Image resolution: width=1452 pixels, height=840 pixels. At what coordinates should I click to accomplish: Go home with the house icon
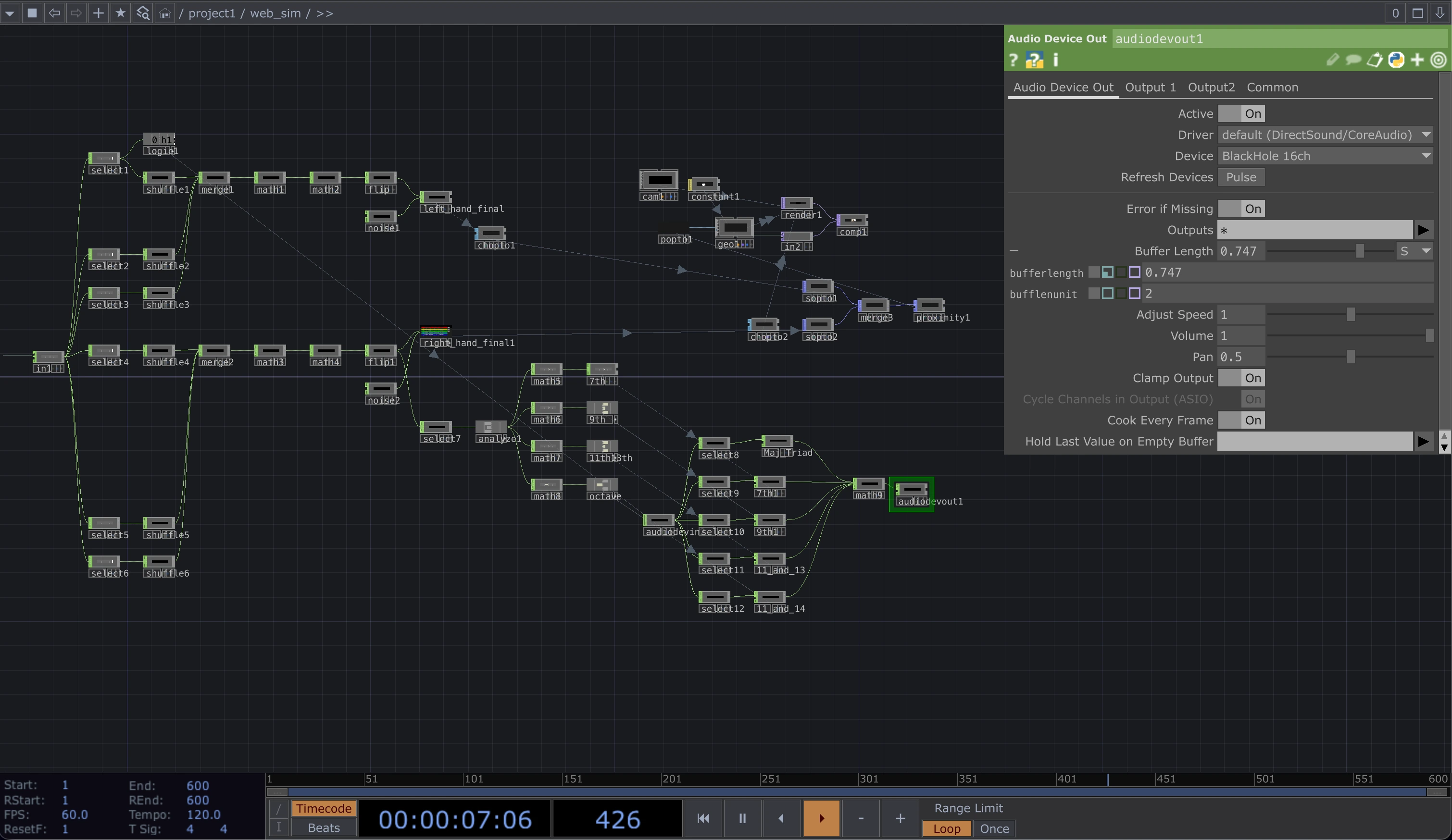pos(165,12)
